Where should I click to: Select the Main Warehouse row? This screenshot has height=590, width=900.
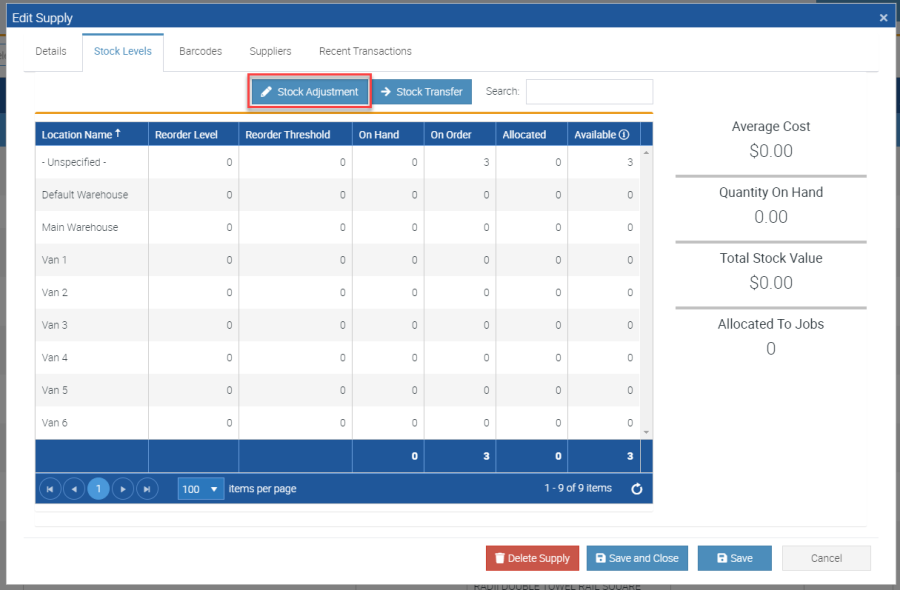[x=80, y=227]
